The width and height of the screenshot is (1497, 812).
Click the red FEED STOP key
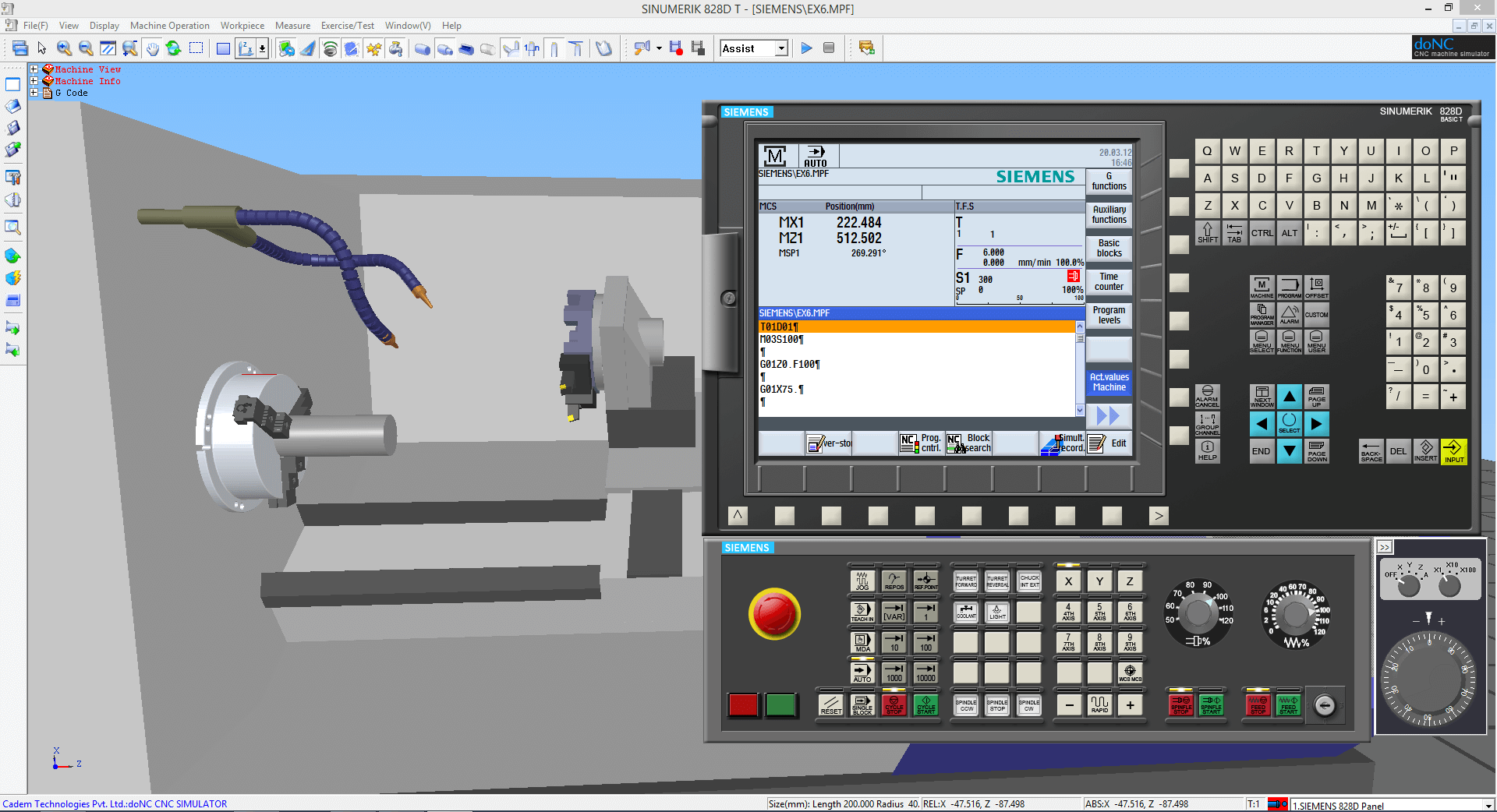click(1258, 704)
